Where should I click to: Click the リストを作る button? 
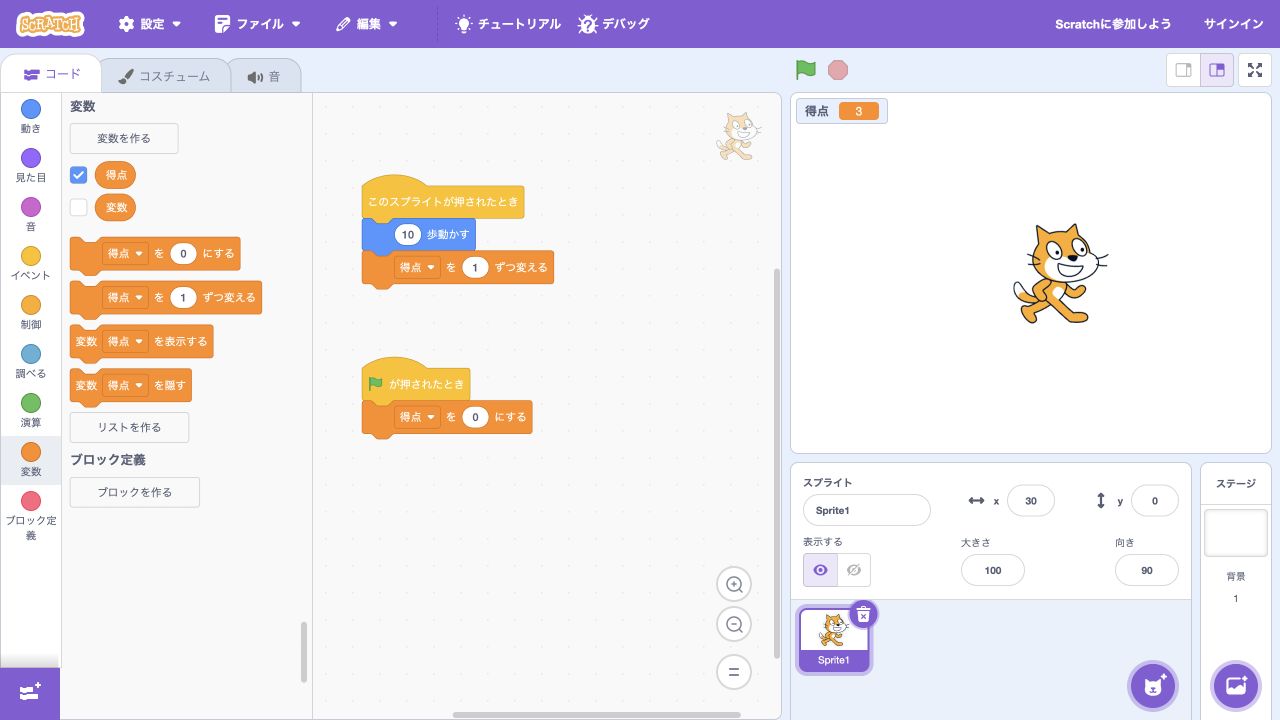click(x=129, y=427)
